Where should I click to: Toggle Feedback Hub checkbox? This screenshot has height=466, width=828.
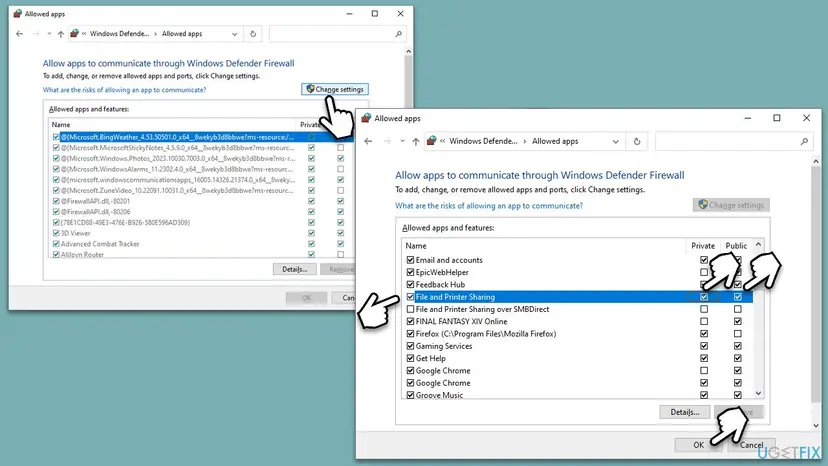coord(410,284)
